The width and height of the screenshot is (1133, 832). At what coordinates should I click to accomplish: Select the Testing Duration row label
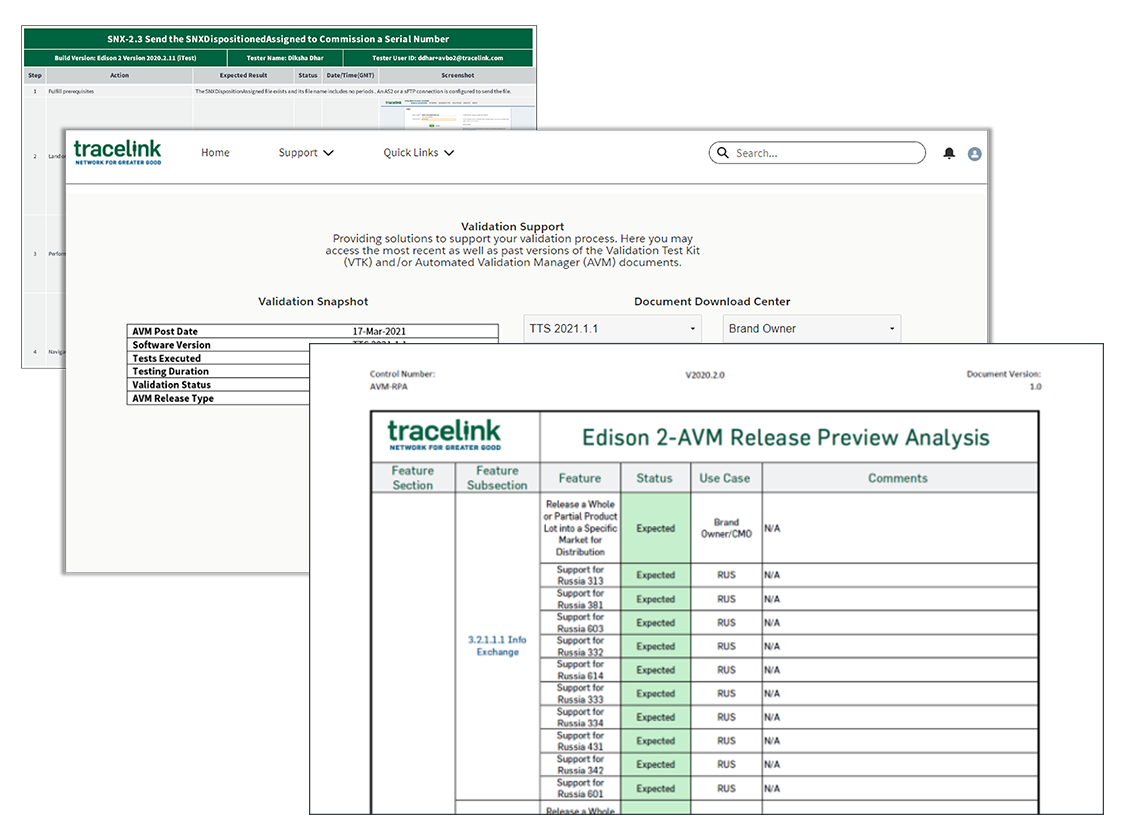(171, 371)
